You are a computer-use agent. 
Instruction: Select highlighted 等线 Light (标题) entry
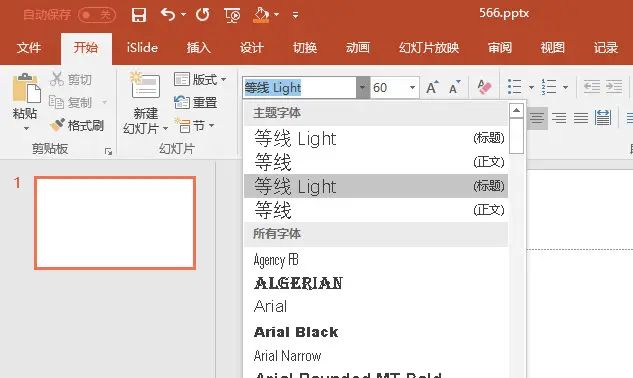click(376, 186)
